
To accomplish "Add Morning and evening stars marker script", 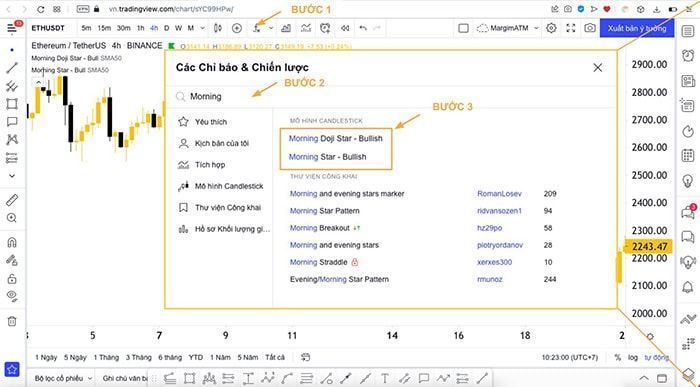I will 347,194.
